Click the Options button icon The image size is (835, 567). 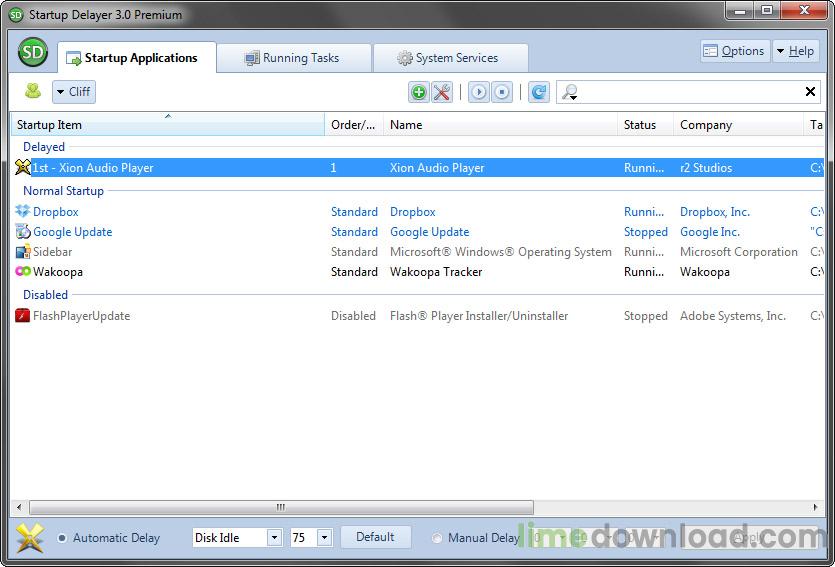click(x=710, y=51)
